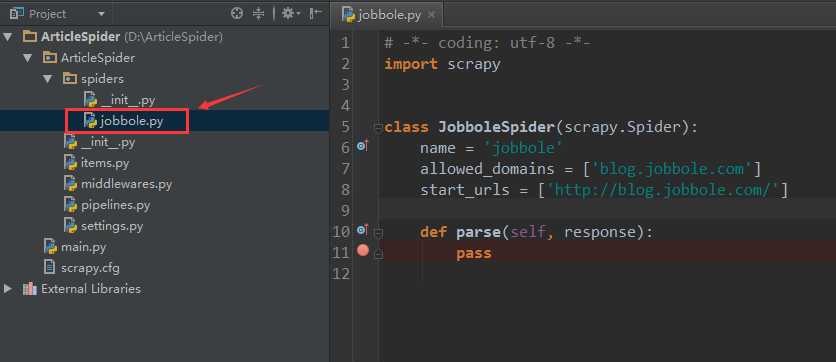Click fold end marker on line 11
Viewport: 836px width, 362px height.
[x=378, y=254]
